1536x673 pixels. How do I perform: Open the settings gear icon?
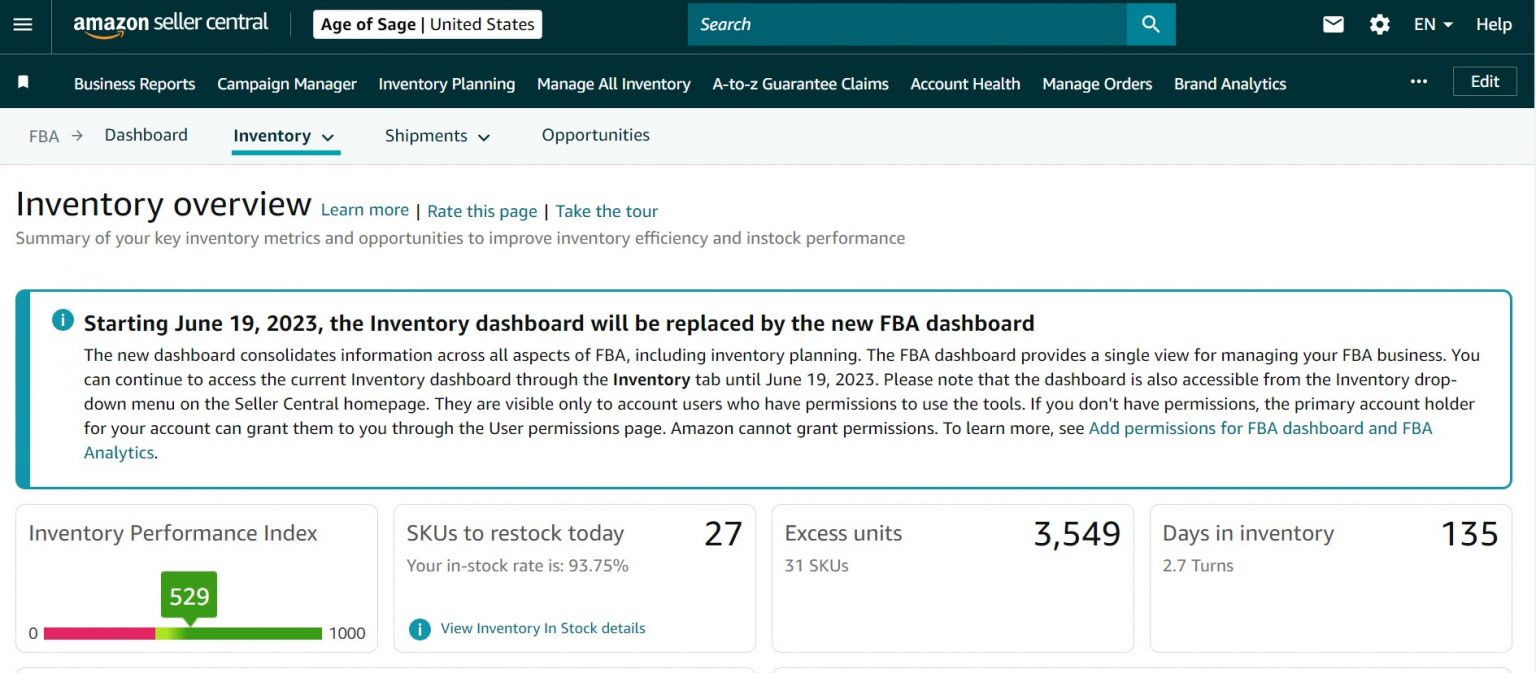[1380, 24]
